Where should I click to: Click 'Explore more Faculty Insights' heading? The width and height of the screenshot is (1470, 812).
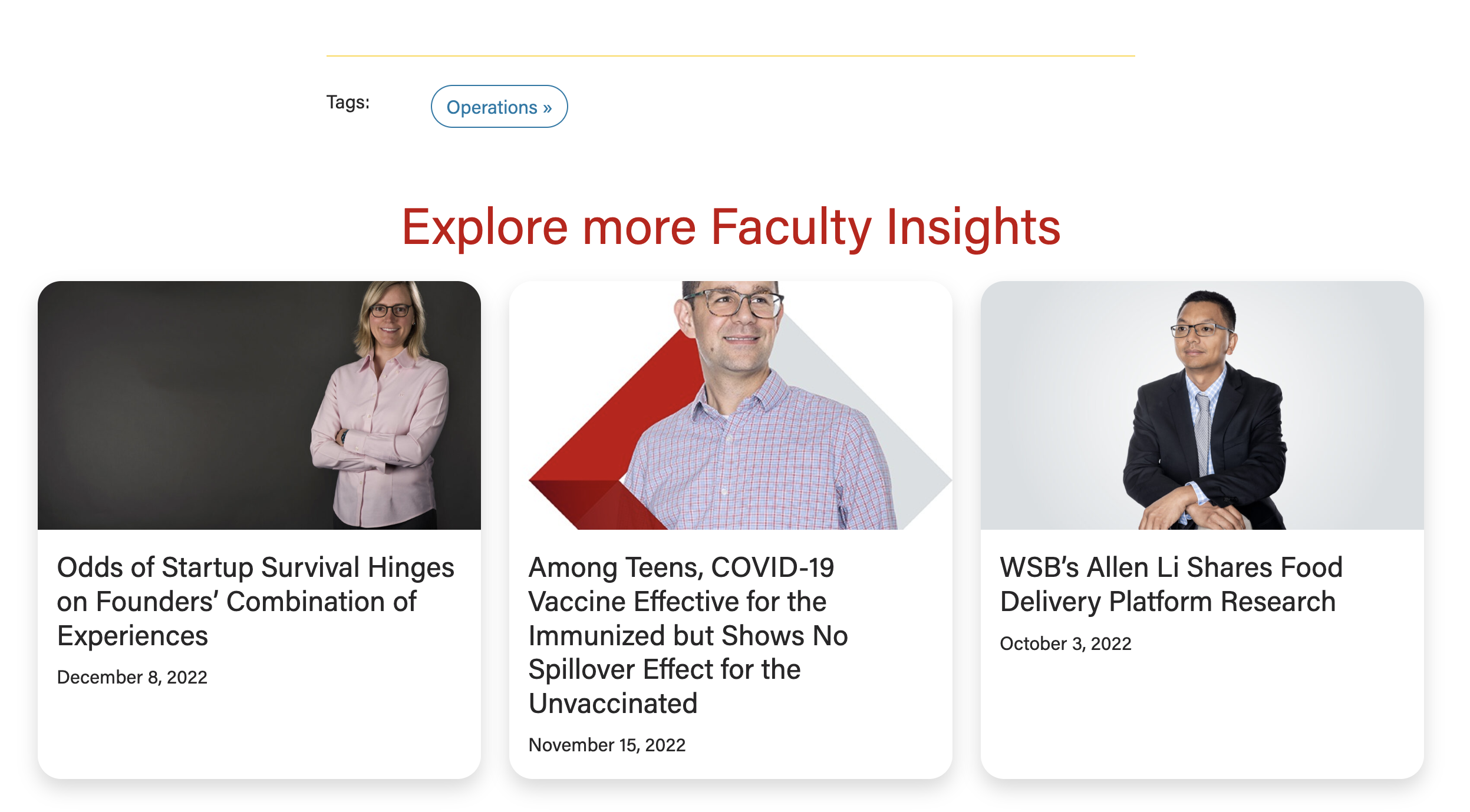click(730, 227)
